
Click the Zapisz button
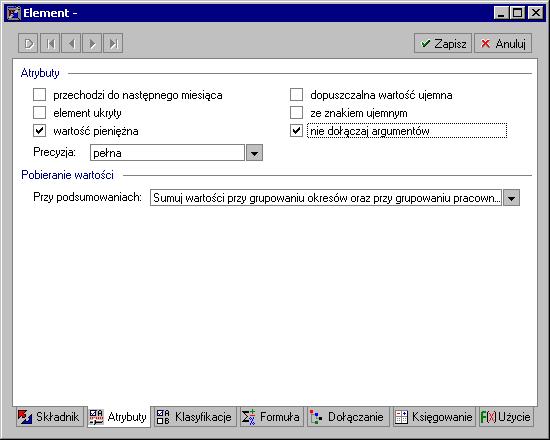pos(443,44)
